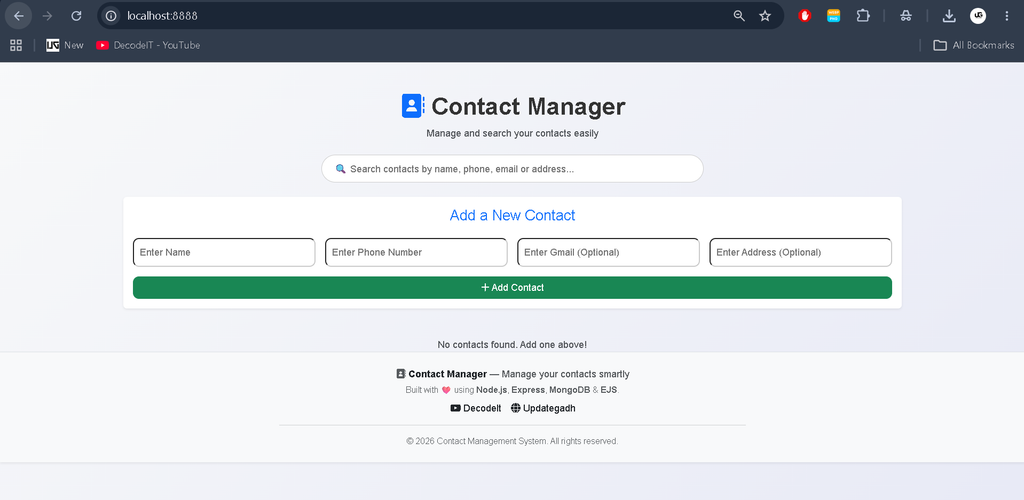Click the magnifier icon in search box
The height and width of the screenshot is (500, 1024).
(x=340, y=168)
